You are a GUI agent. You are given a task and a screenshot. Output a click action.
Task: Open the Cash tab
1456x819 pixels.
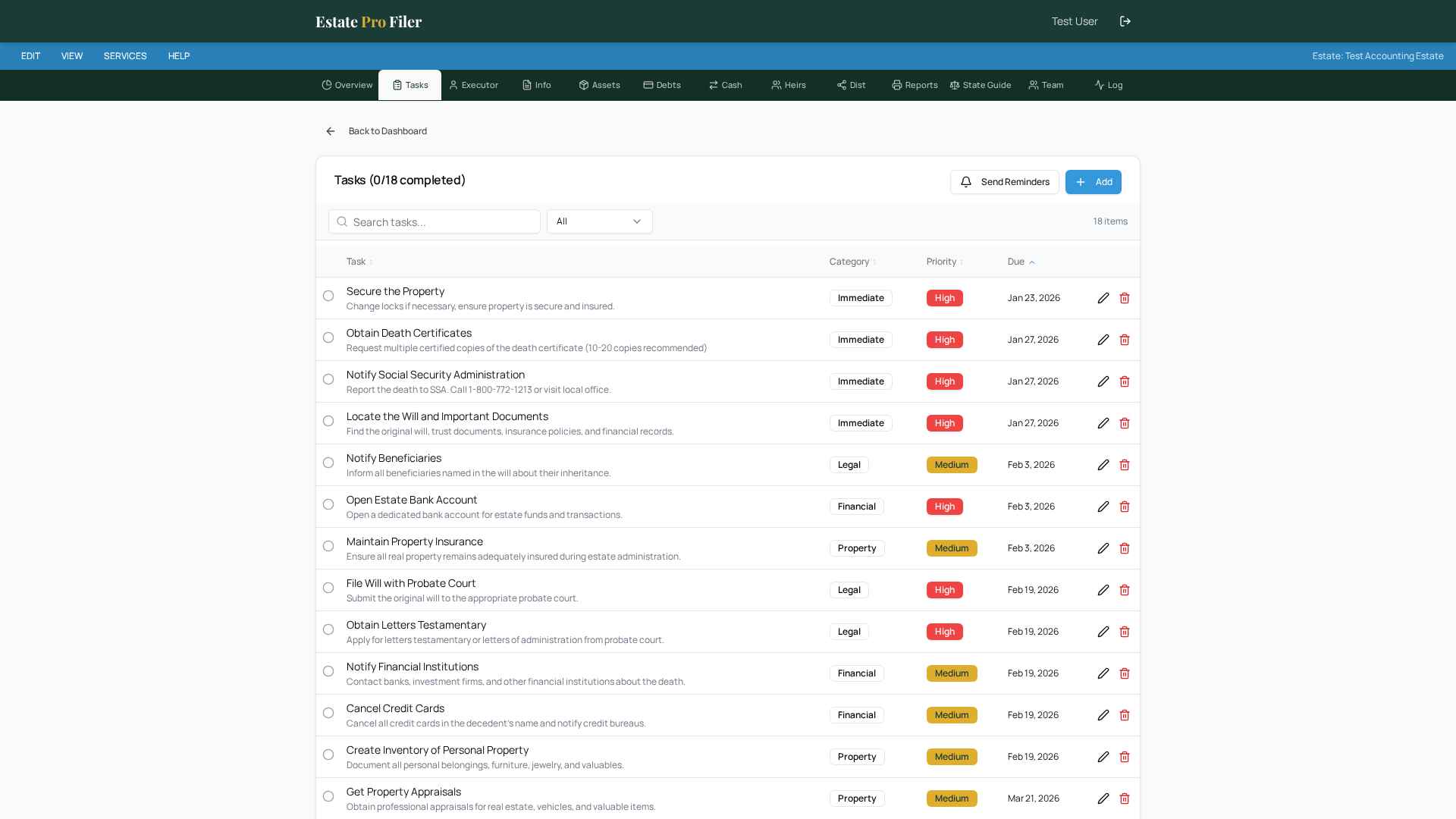click(726, 85)
